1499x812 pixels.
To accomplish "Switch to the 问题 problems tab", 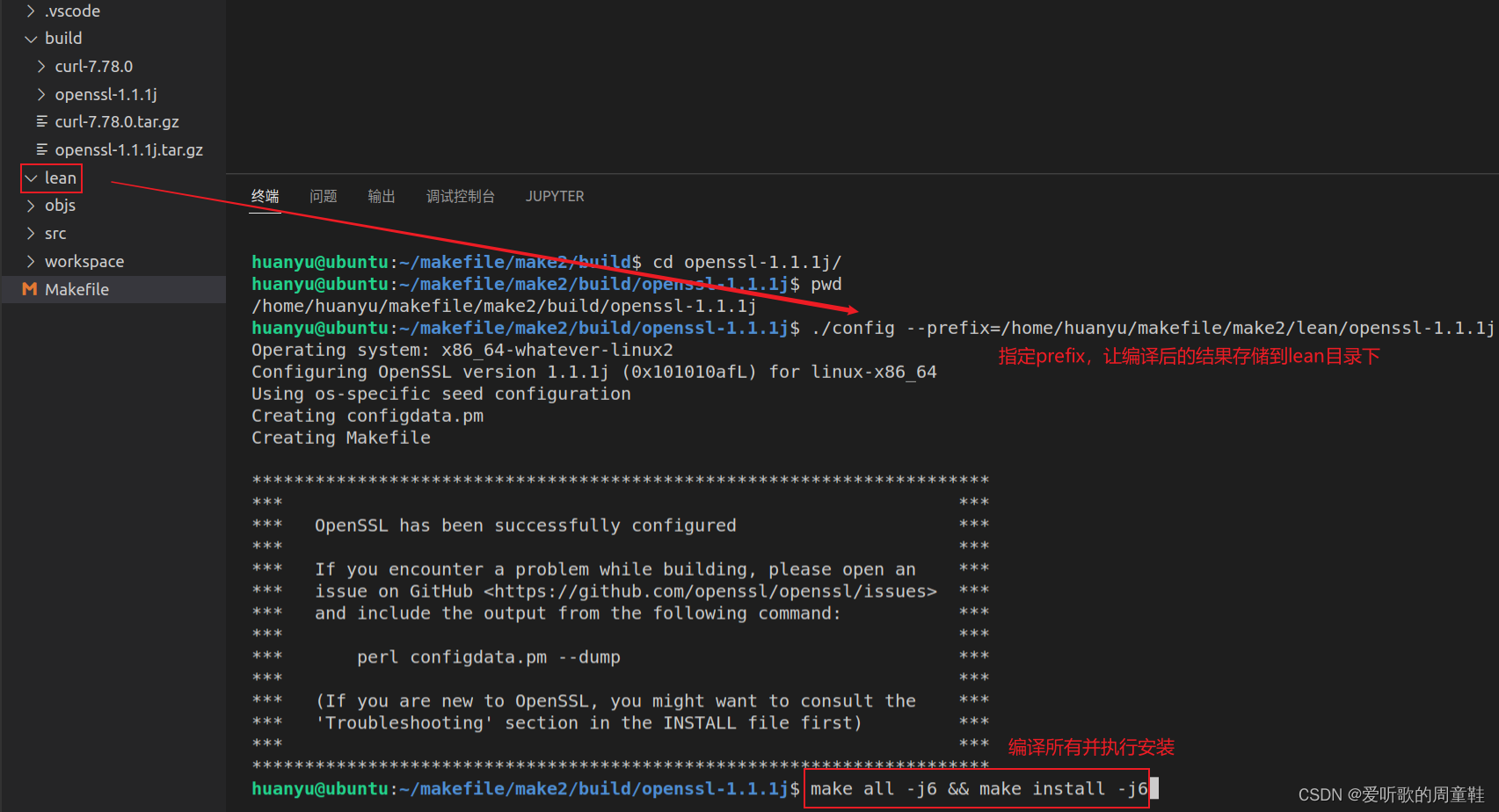I will point(324,196).
